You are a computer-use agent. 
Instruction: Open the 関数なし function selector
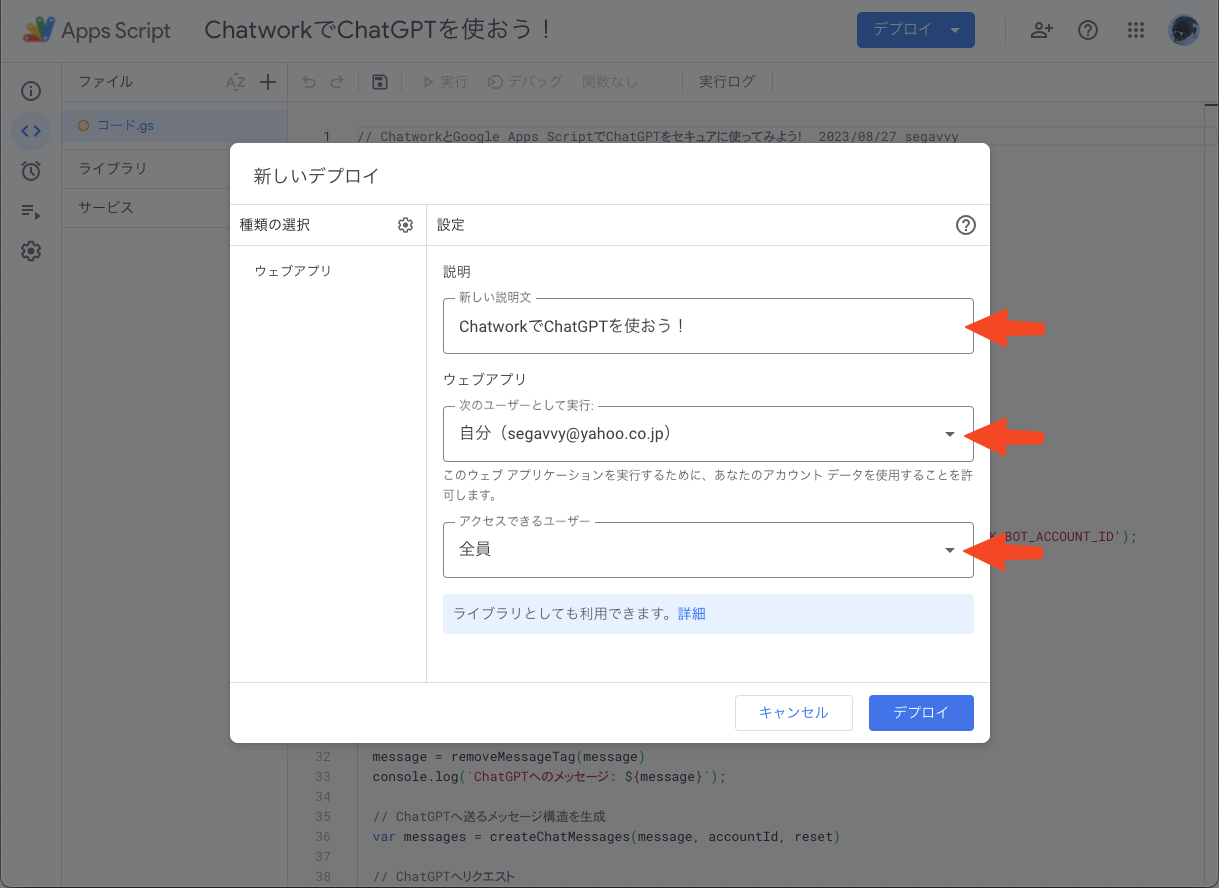click(610, 82)
